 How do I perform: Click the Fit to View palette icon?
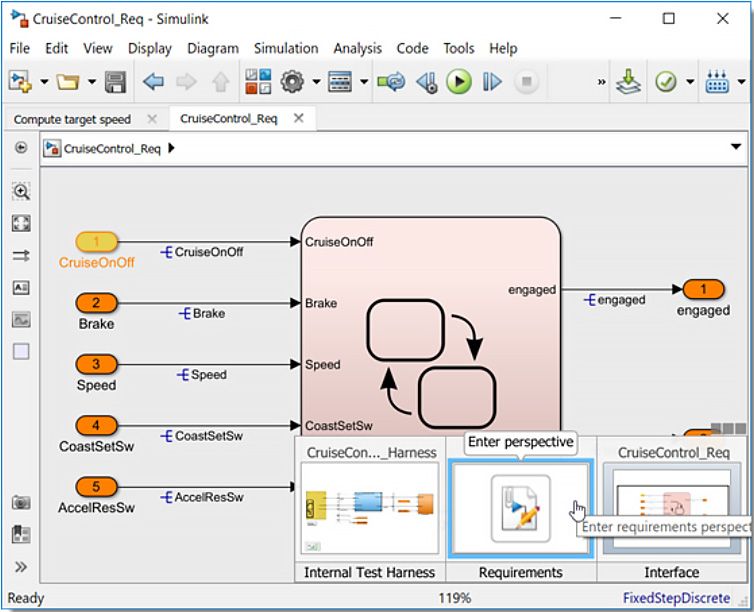coord(21,223)
